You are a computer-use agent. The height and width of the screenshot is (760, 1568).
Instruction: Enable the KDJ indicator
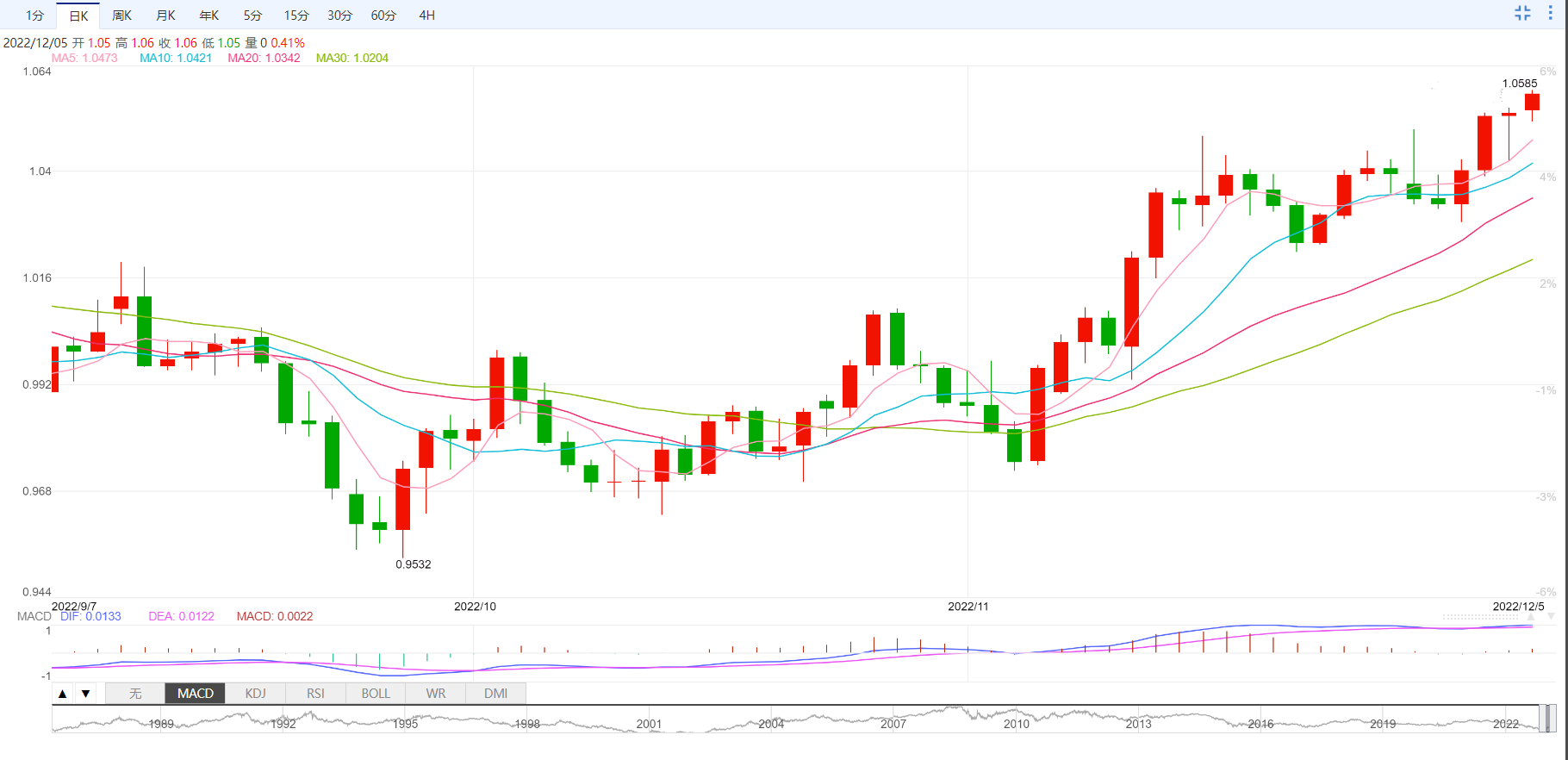[255, 694]
